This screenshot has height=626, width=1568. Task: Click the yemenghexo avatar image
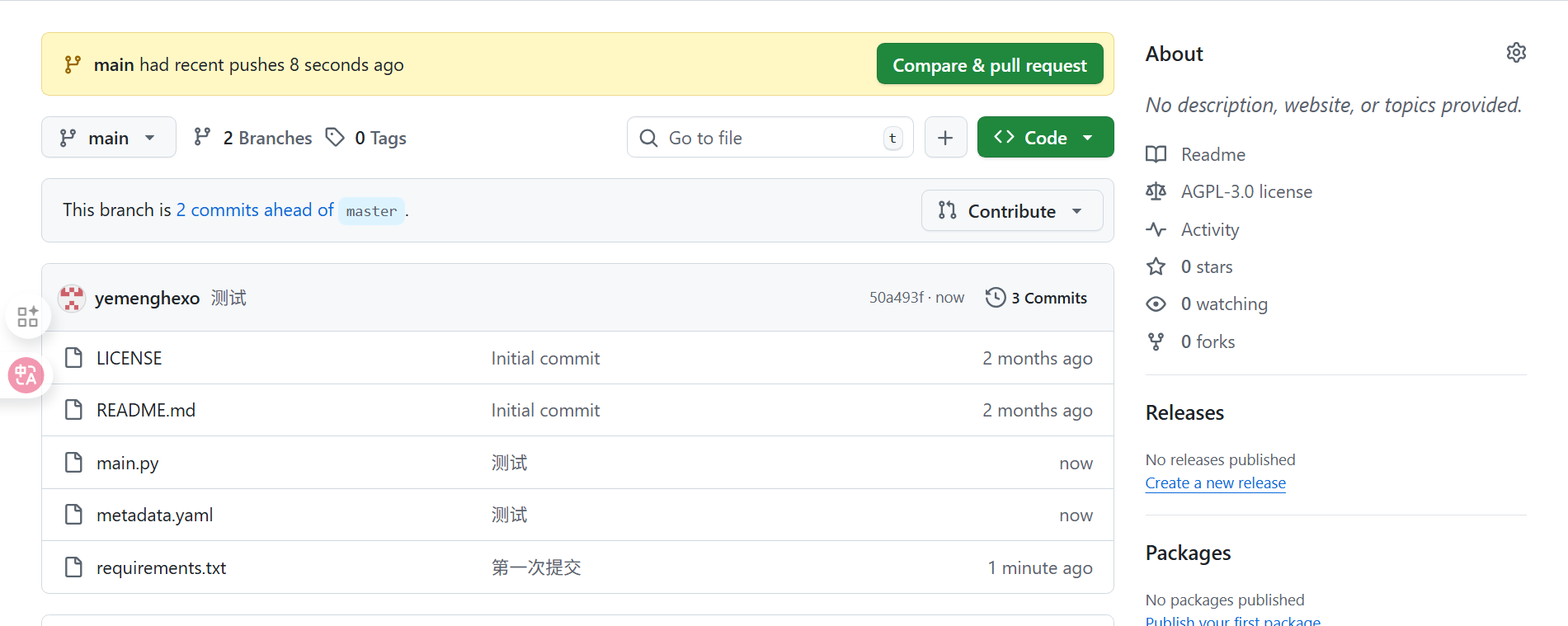[x=73, y=299]
